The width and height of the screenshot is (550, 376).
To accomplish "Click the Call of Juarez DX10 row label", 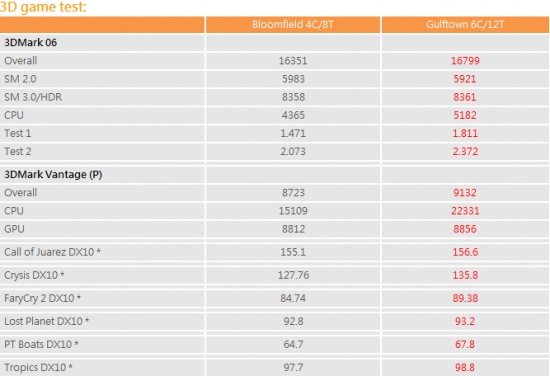I will (x=52, y=252).
